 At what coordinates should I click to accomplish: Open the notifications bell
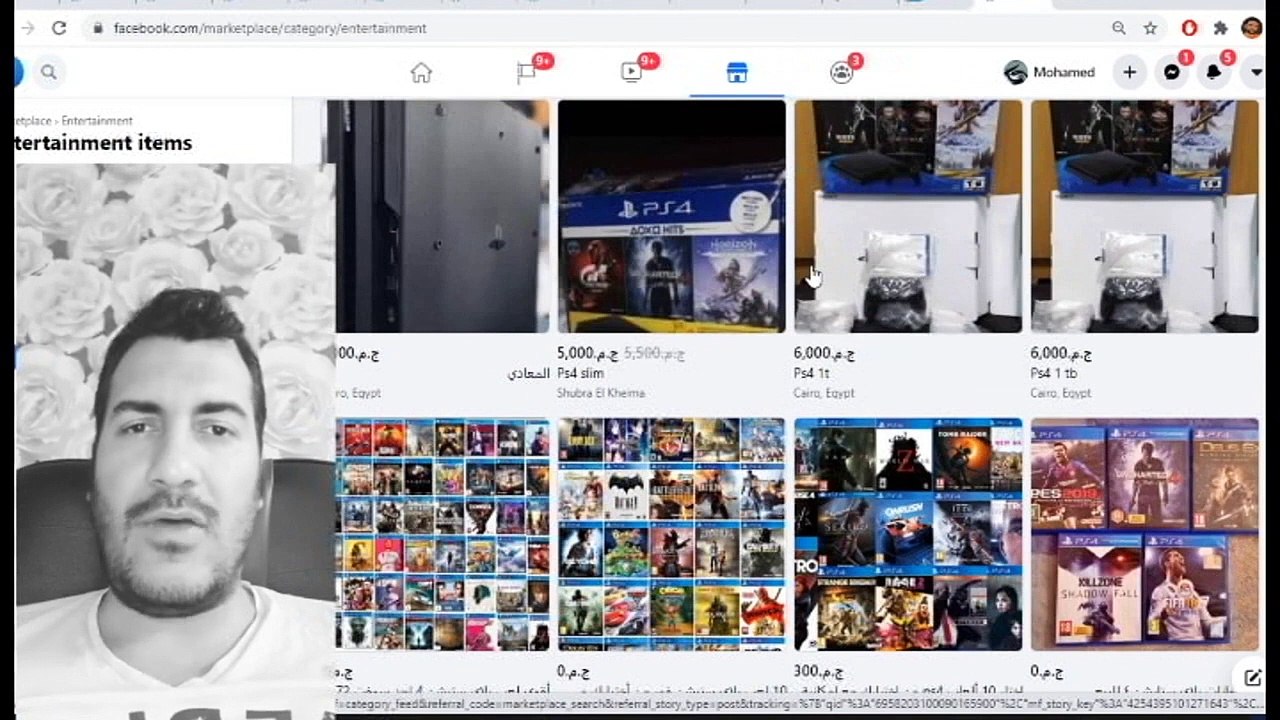coord(1214,72)
